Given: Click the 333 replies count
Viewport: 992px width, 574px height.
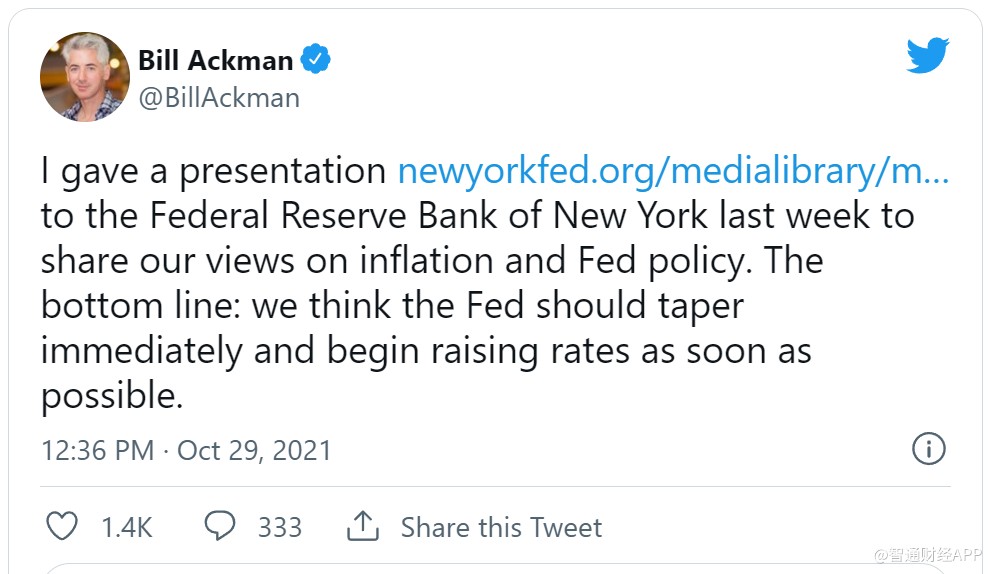Looking at the screenshot, I should (x=280, y=527).
